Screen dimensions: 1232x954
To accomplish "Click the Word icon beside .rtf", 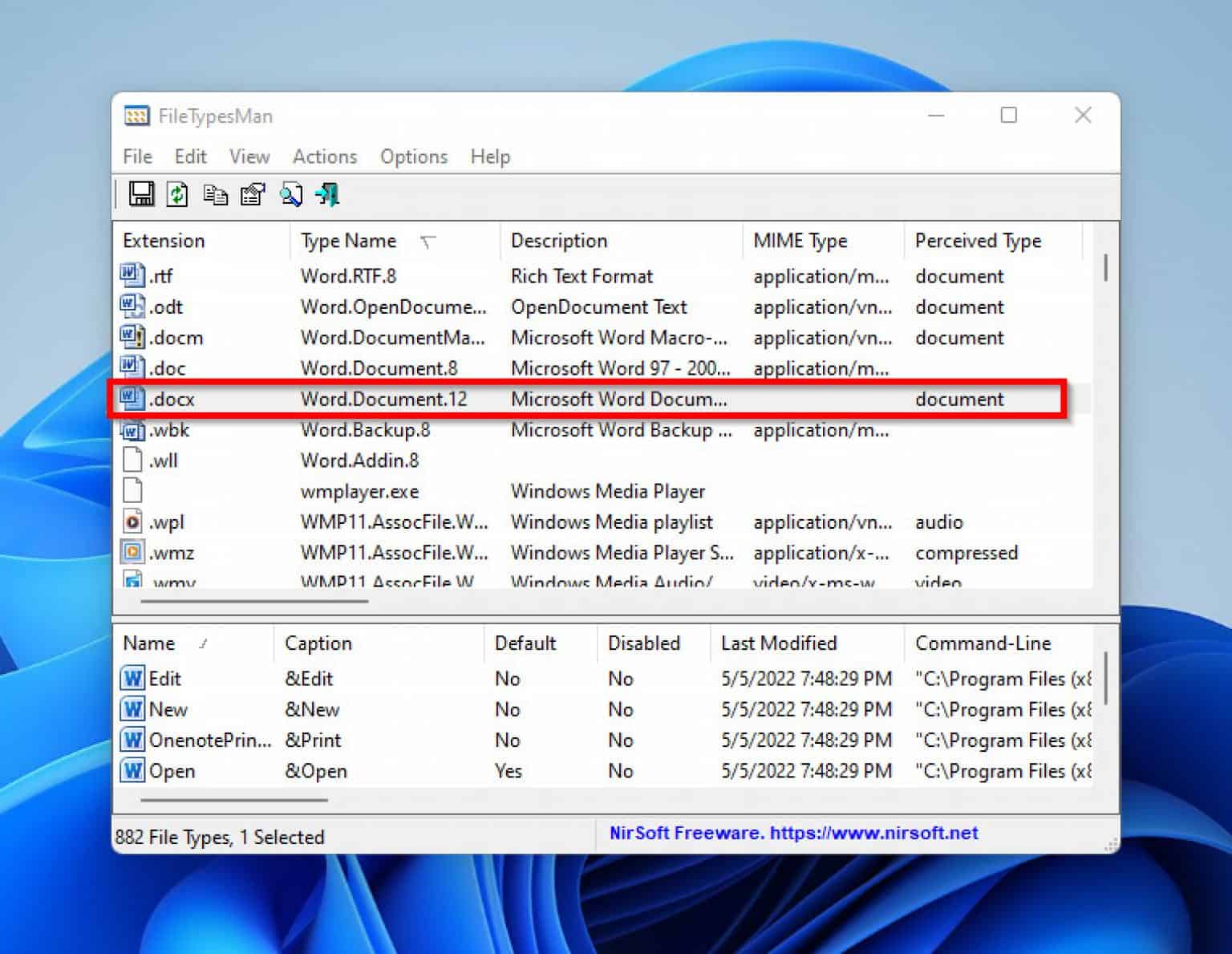I will click(x=133, y=275).
